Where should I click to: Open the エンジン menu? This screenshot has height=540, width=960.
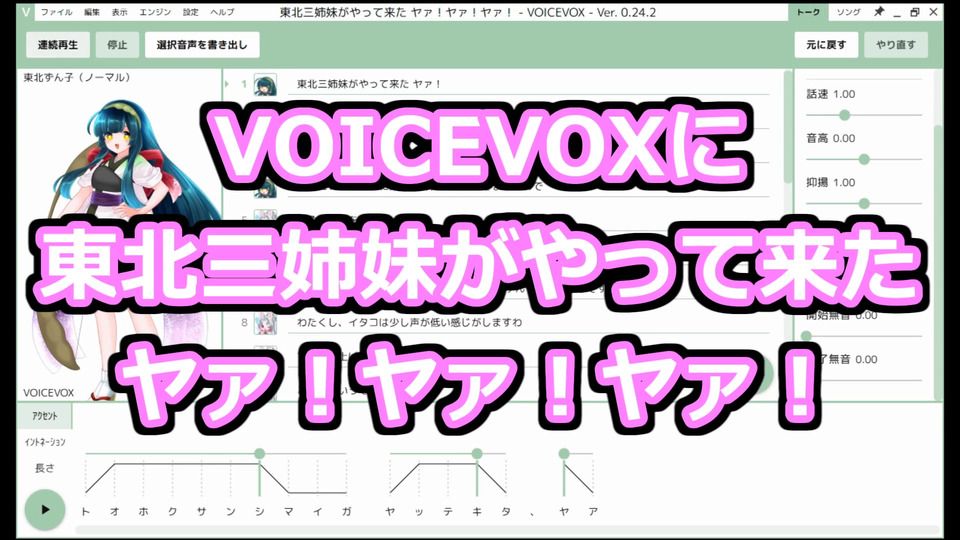[x=155, y=12]
